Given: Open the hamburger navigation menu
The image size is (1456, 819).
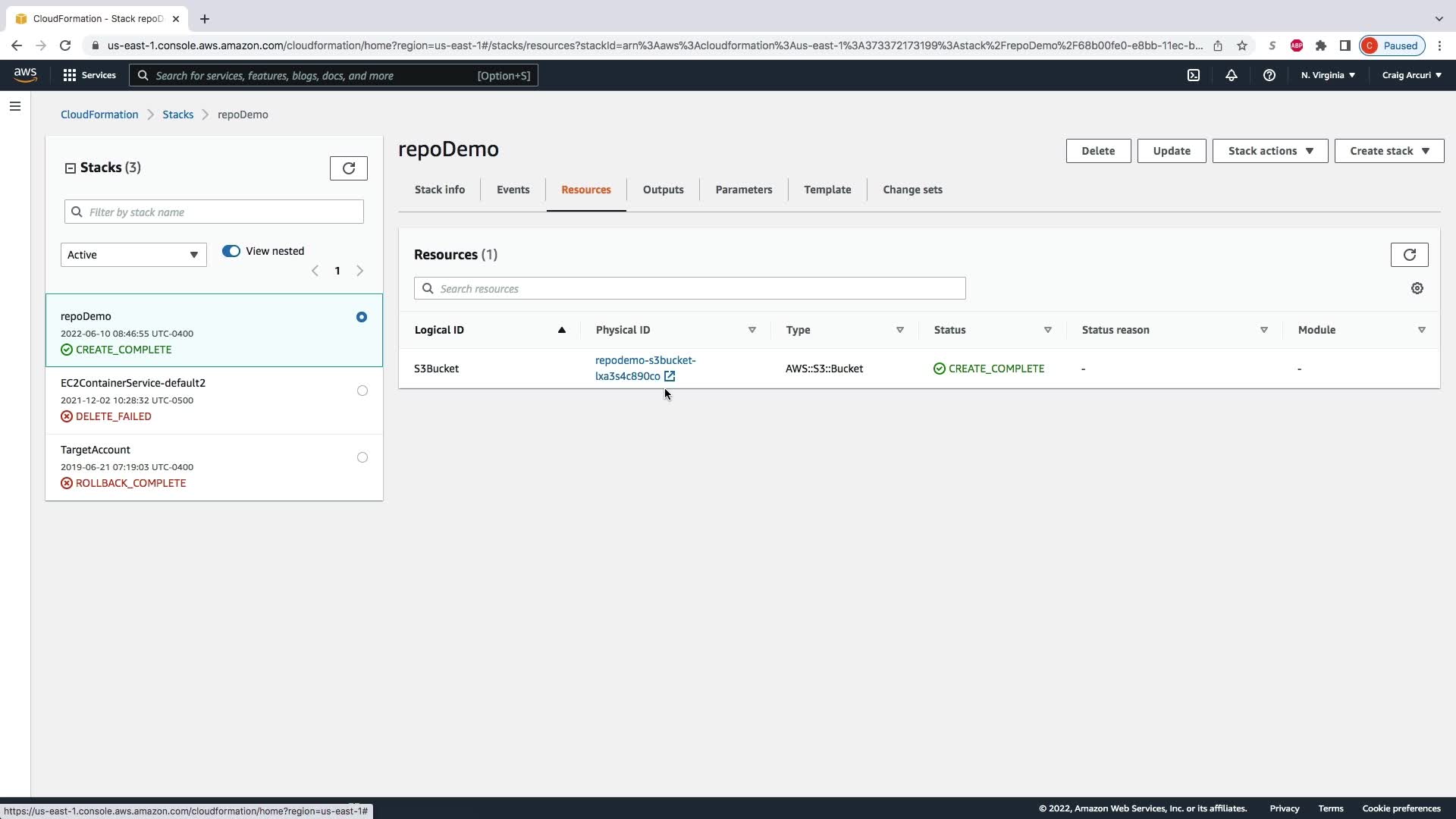Looking at the screenshot, I should [x=15, y=106].
